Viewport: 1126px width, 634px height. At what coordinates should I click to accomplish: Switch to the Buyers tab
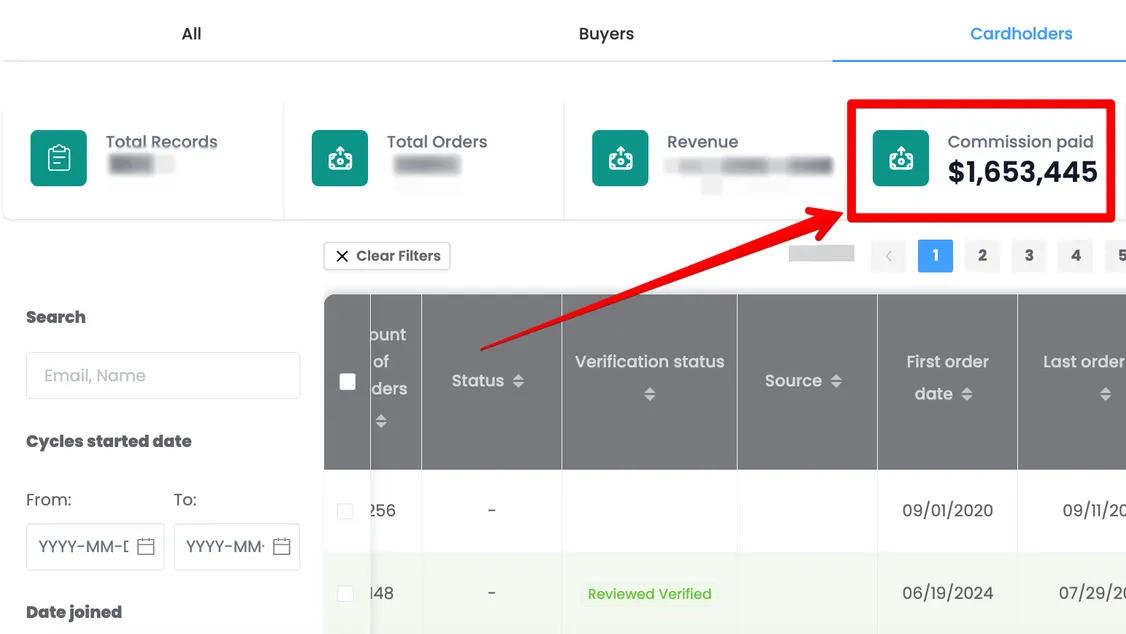coord(606,34)
